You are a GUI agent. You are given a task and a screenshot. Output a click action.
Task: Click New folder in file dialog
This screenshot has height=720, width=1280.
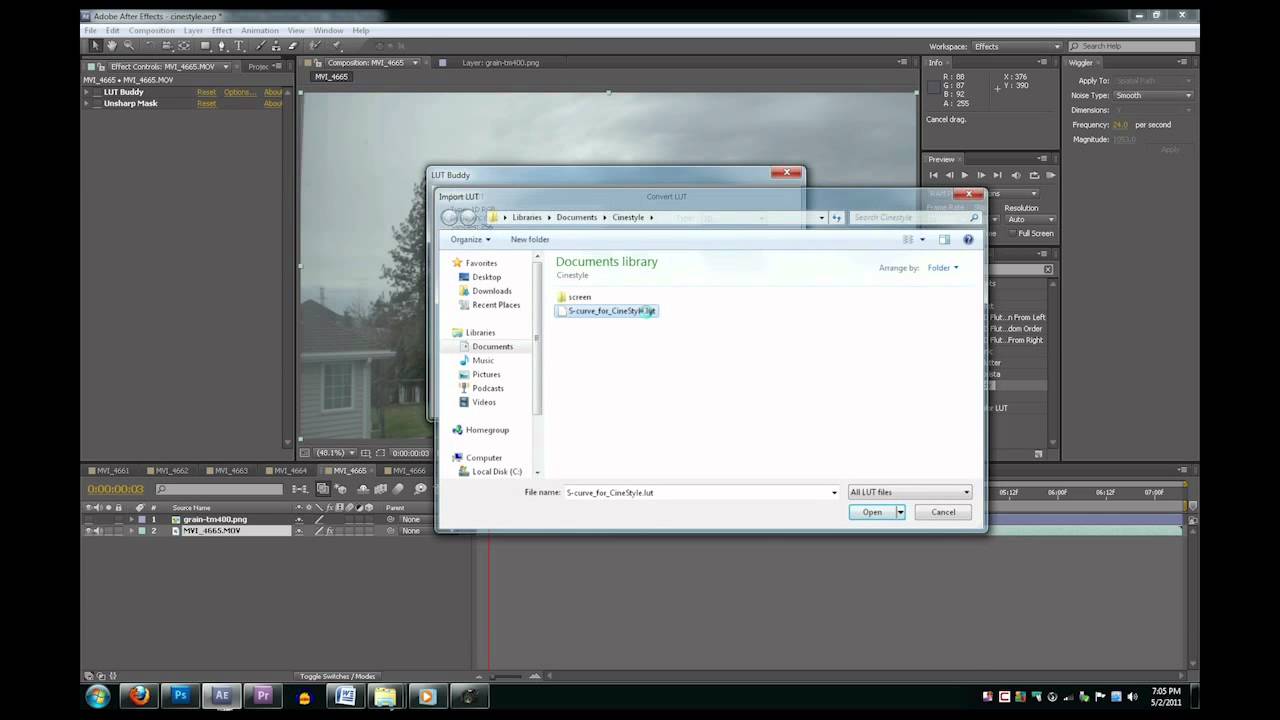click(x=530, y=240)
